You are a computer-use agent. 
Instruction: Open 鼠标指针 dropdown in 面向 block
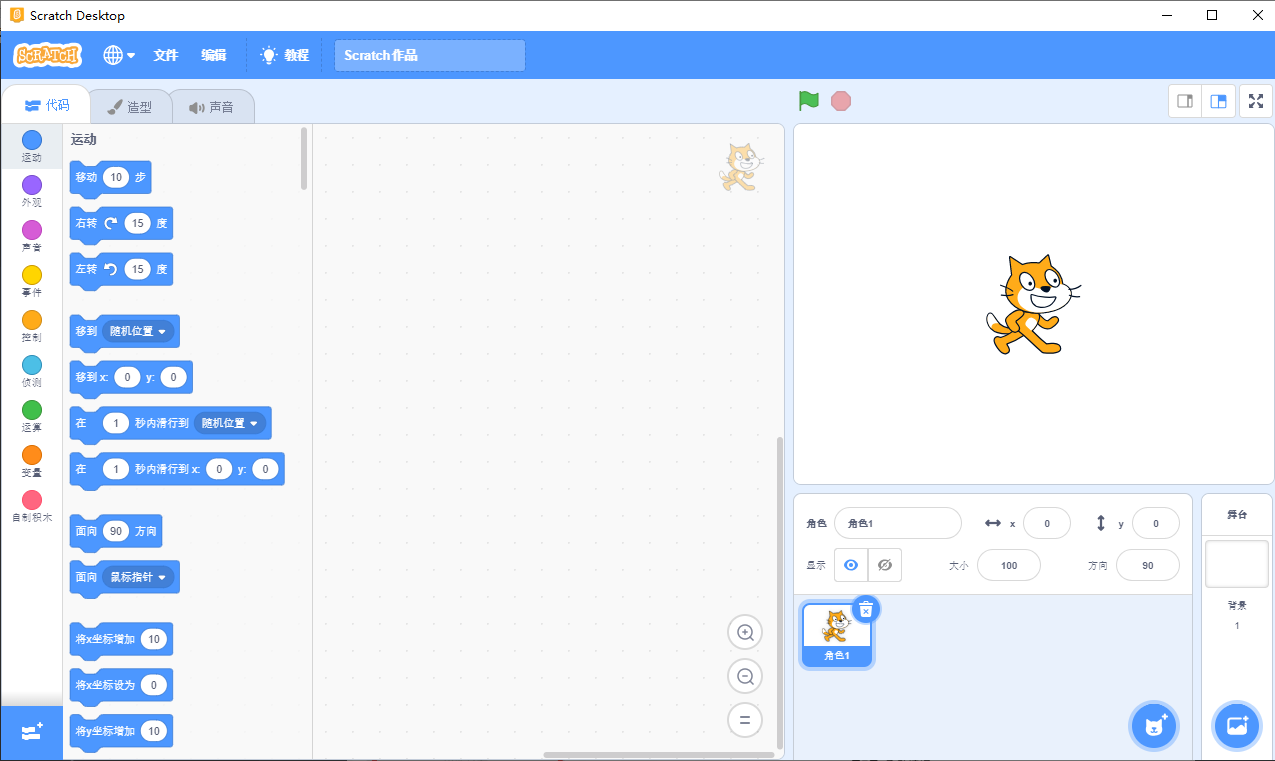[138, 577]
